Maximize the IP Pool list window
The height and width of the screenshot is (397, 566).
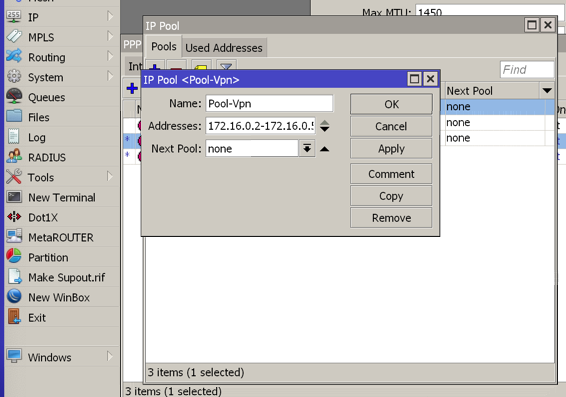point(532,25)
